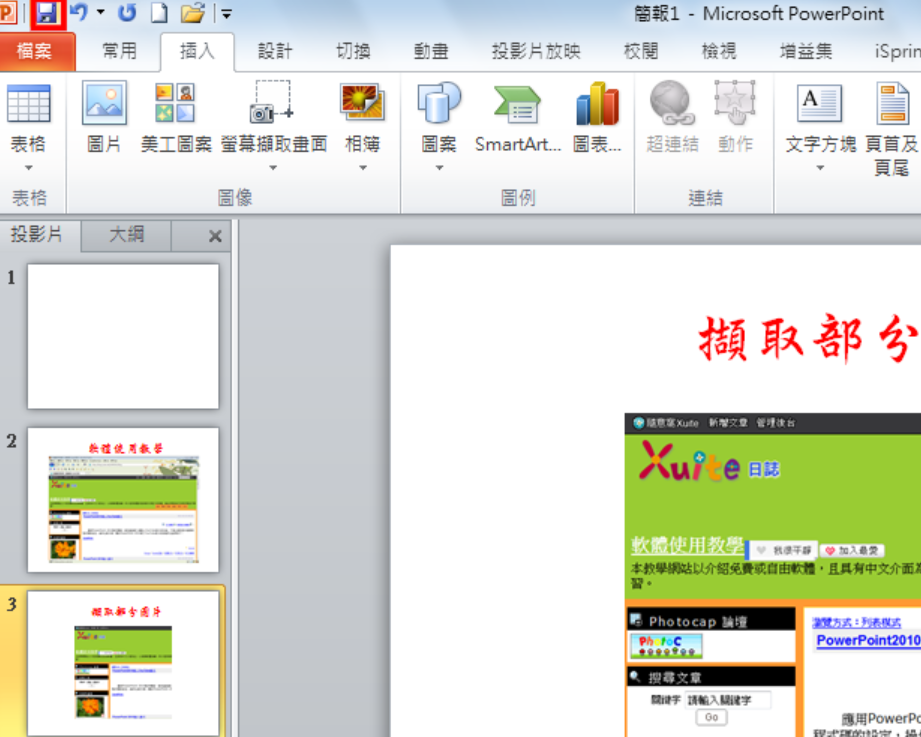This screenshot has height=737, width=921.
Task: Click the 軟體使用教學 heading in slide
Action: click(687, 546)
